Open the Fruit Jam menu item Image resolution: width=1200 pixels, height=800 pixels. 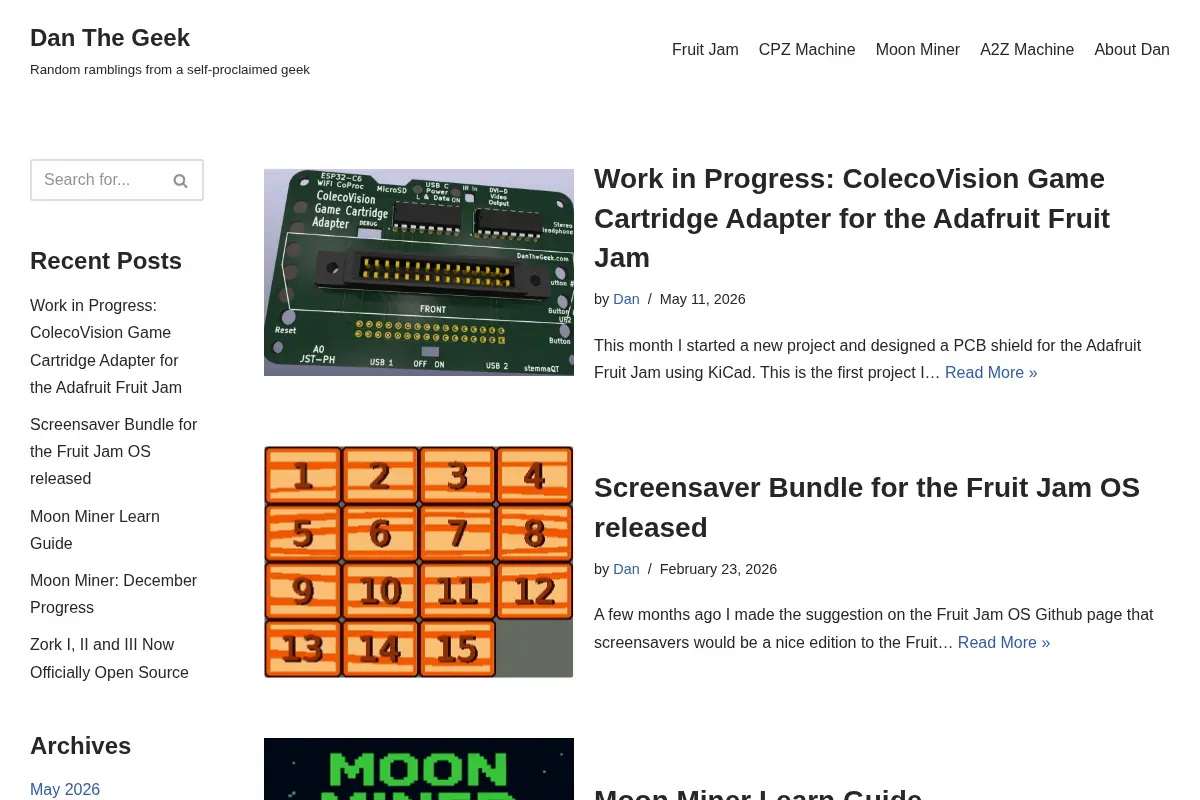705,49
